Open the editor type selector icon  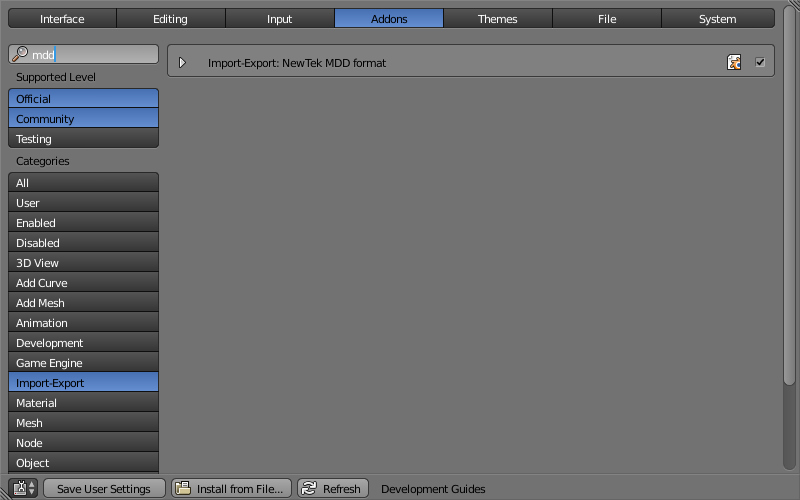[x=23, y=488]
